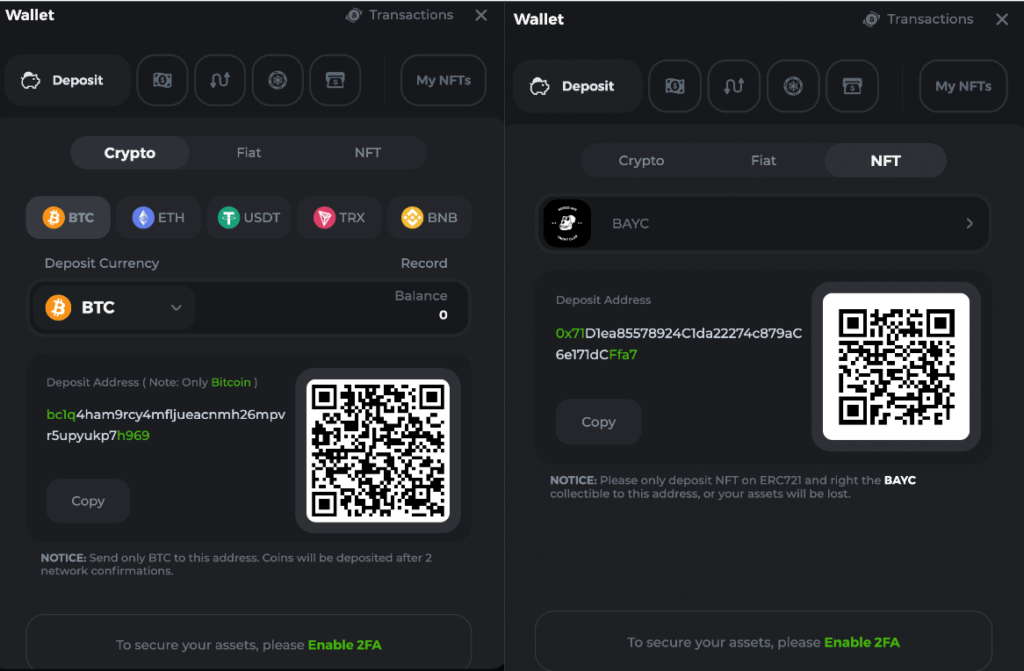The width and height of the screenshot is (1024, 671).
Task: Click the swap arrows icon in the NFT wallet panel
Action: 733,86
